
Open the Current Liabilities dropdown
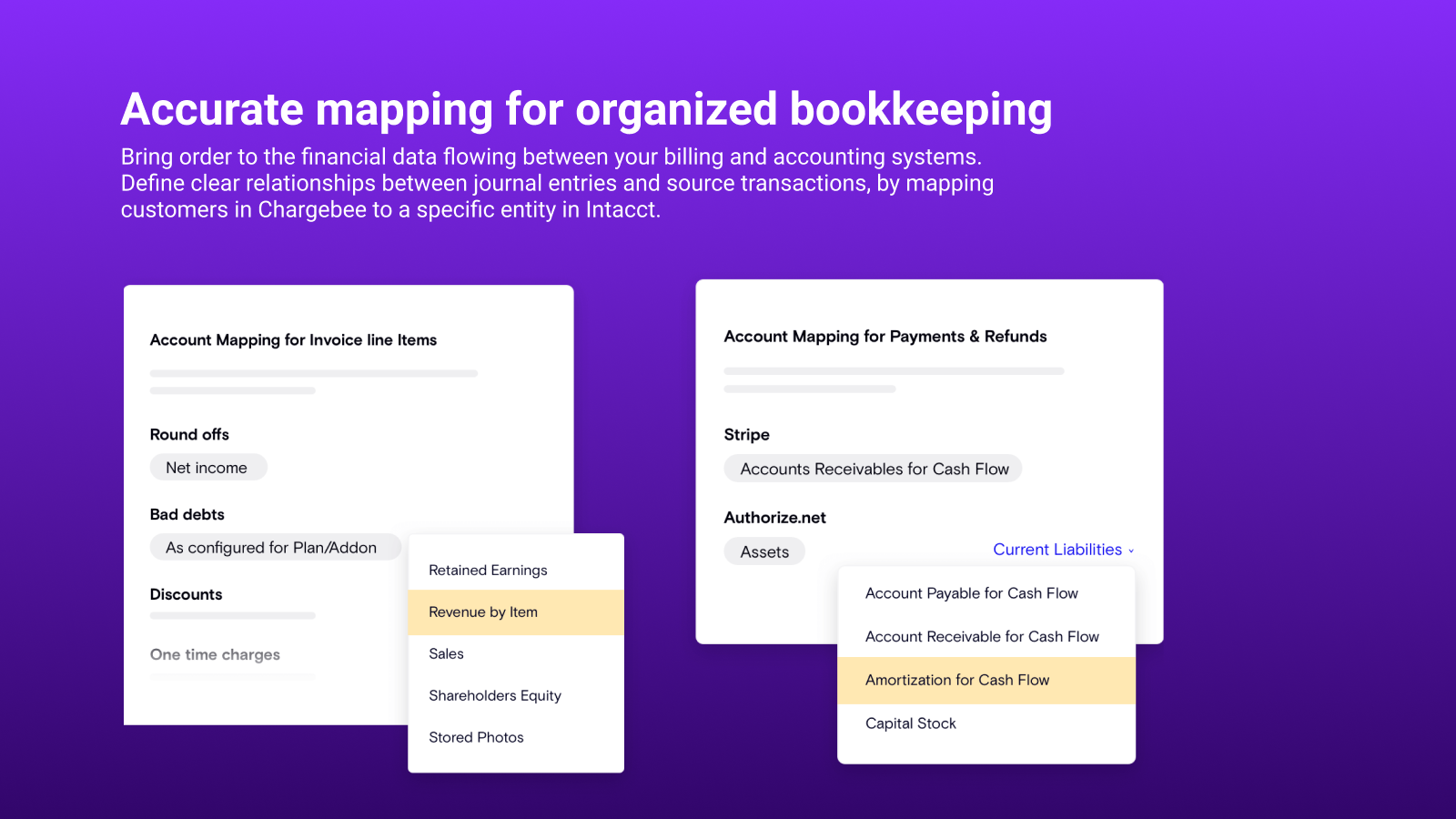(x=1057, y=550)
